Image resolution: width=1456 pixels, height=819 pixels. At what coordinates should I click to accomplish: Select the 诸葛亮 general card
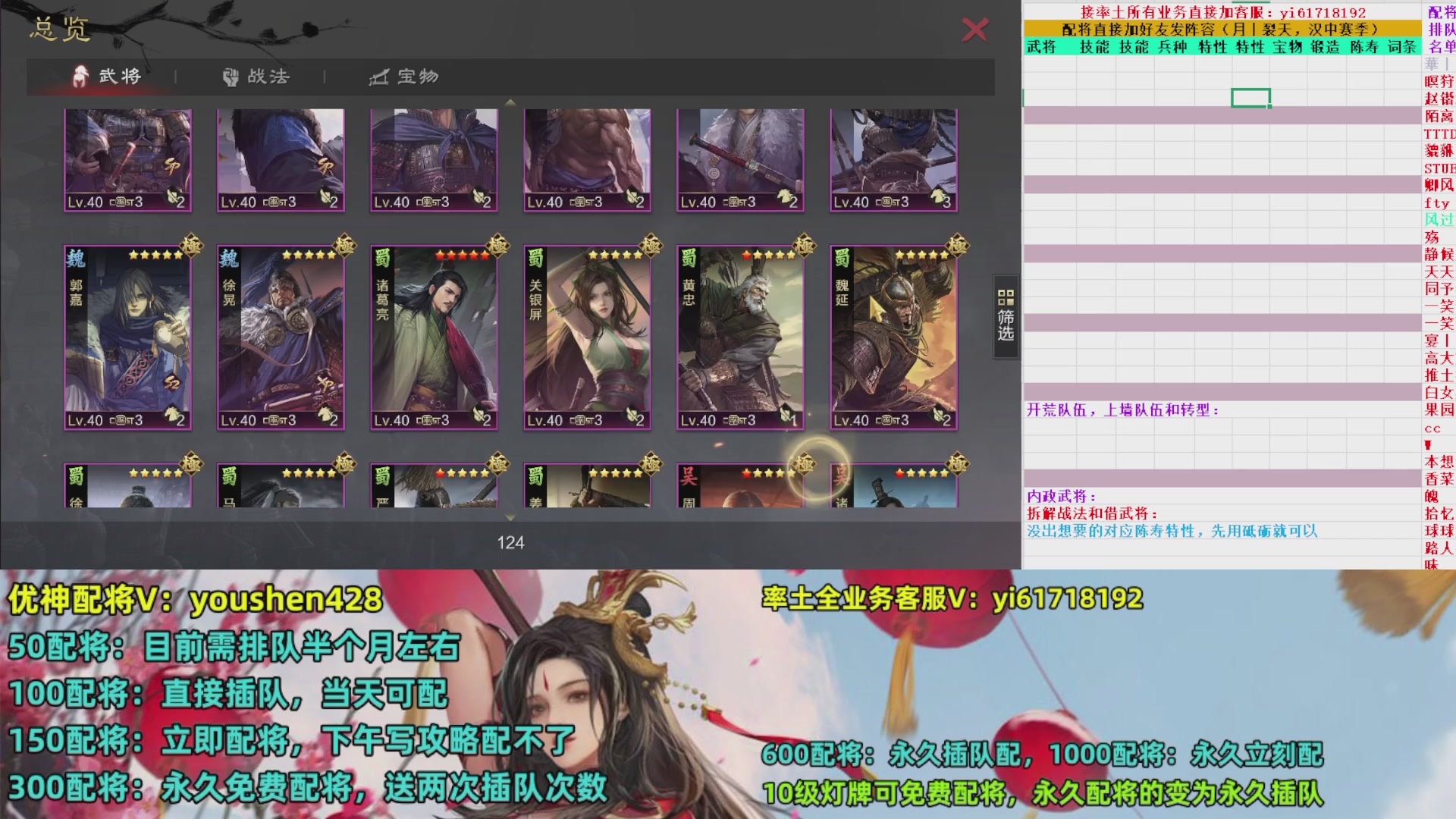point(434,338)
